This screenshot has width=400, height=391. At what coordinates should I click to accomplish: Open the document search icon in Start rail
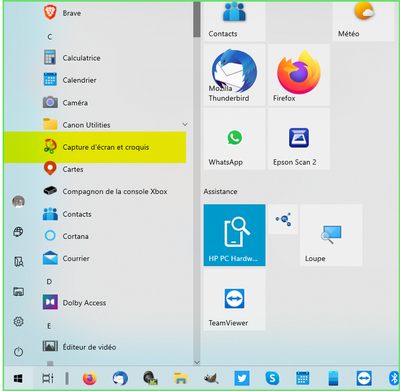18,262
